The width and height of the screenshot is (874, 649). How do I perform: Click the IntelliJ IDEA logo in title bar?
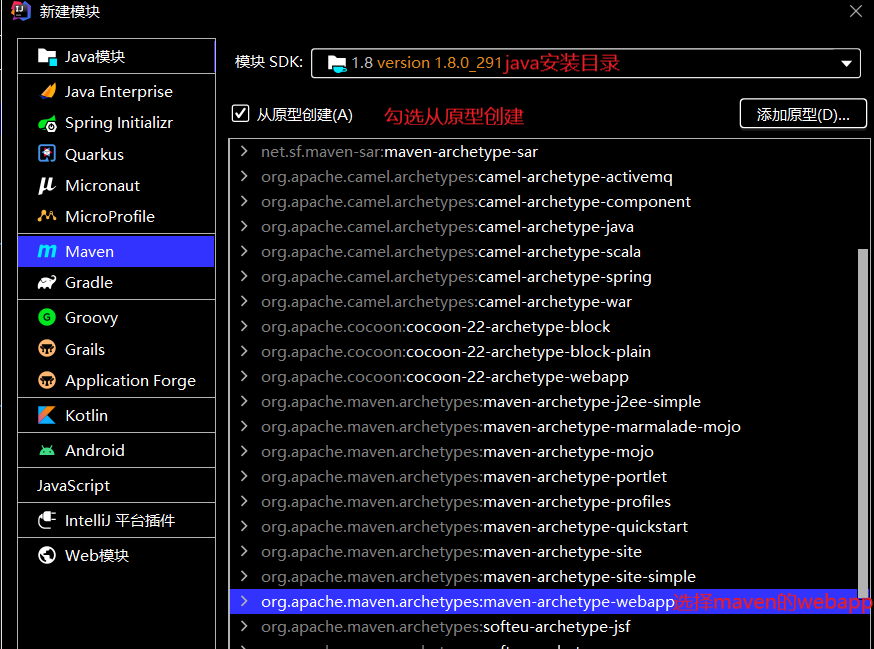(x=21, y=11)
